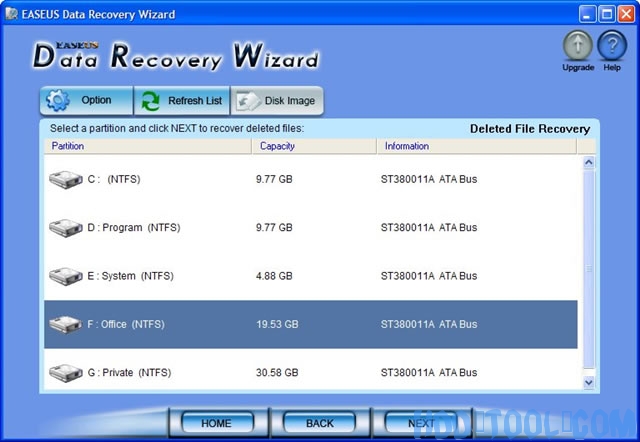Select the "C: (NTFS)" partition row

coord(311,179)
